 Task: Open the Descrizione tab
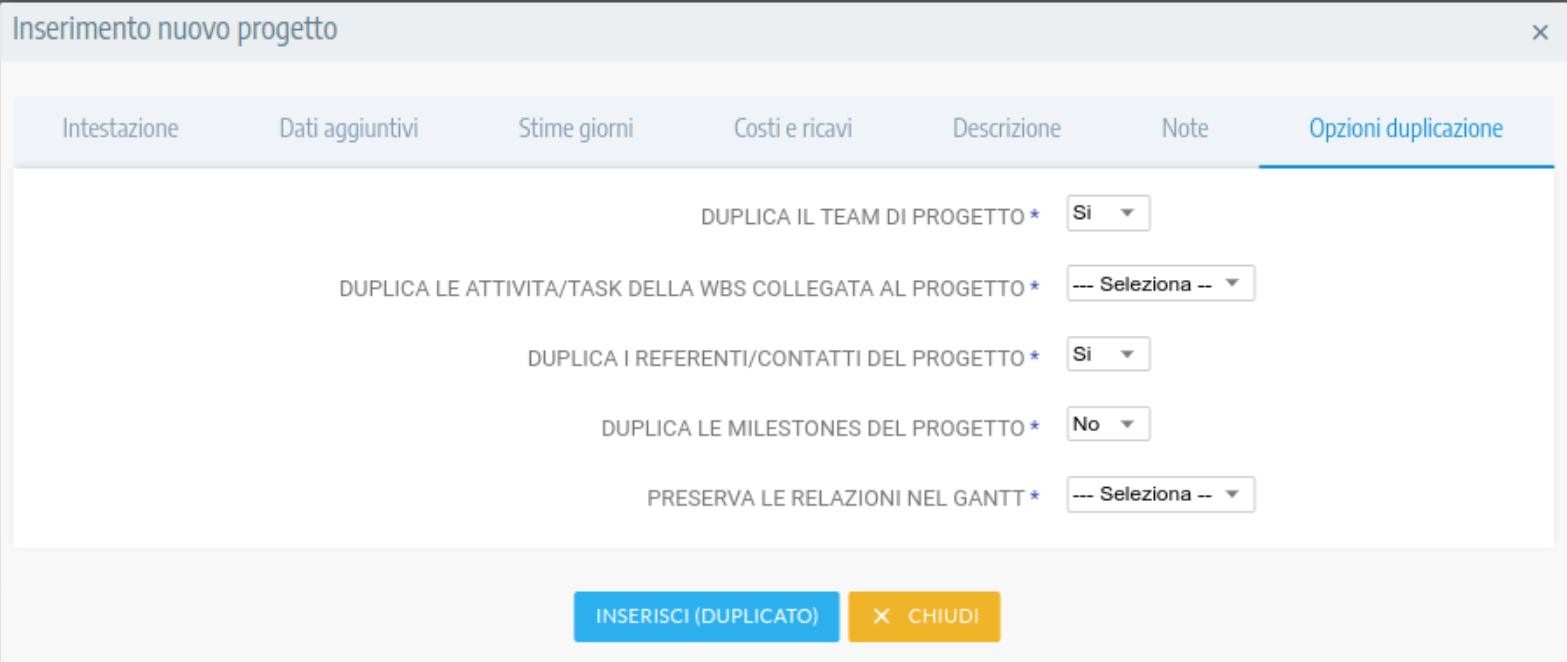click(1006, 128)
